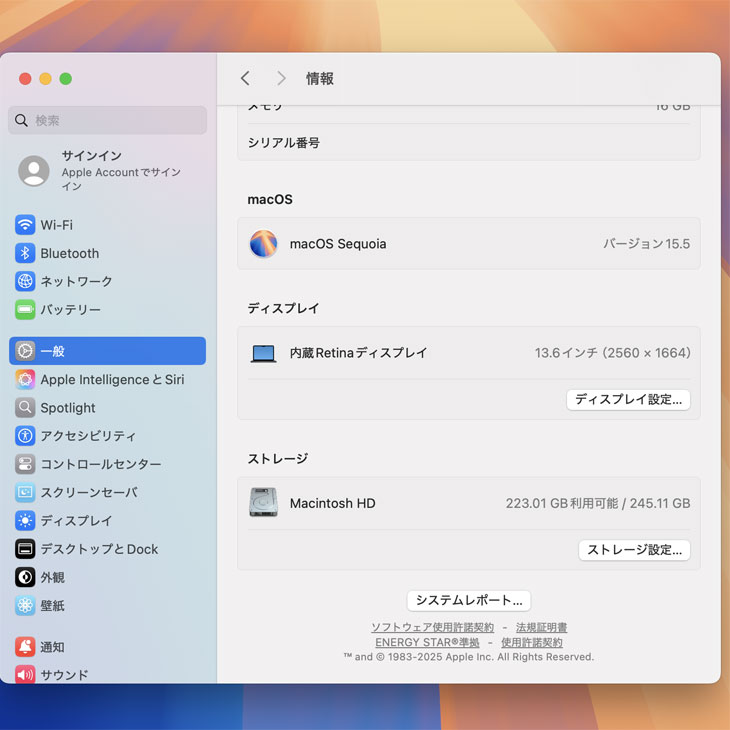Image resolution: width=730 pixels, height=730 pixels.
Task: Open the ENERGY STAR®準拠 link
Action: click(427, 642)
